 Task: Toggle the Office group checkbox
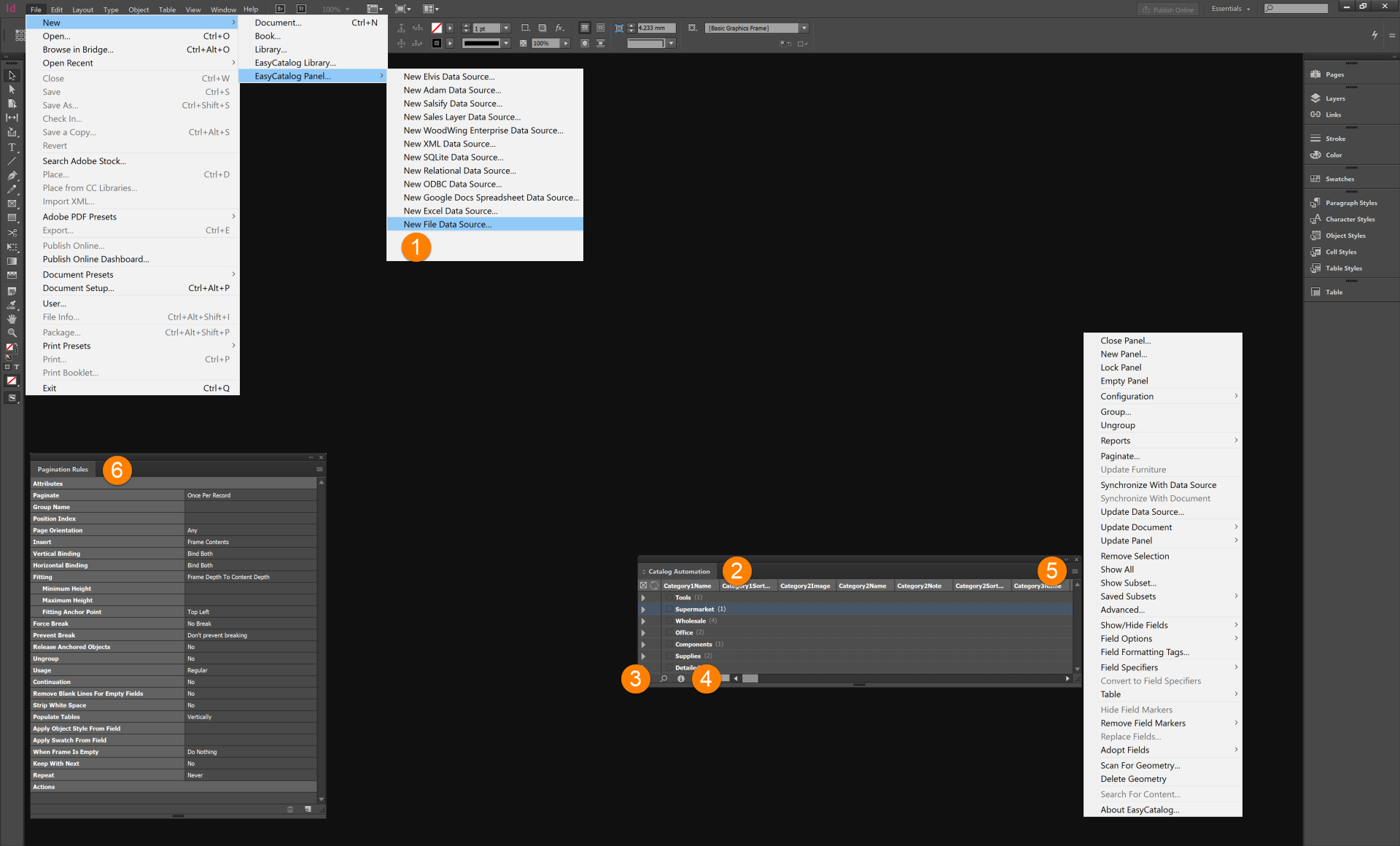coord(669,632)
